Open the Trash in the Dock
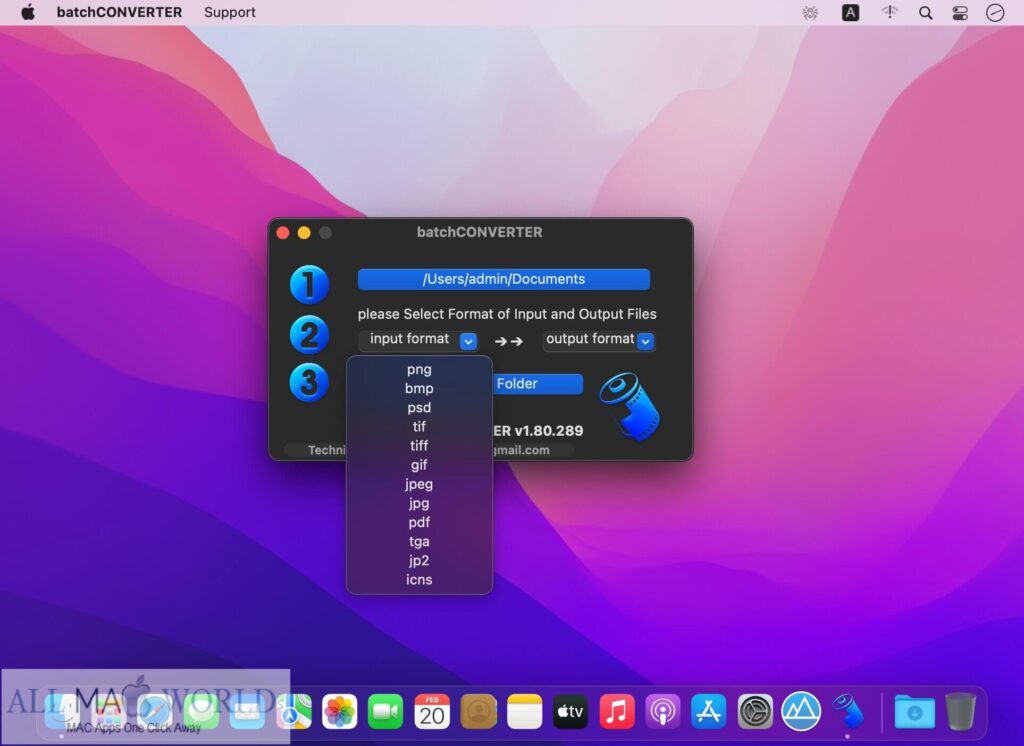This screenshot has width=1024, height=746. 960,711
